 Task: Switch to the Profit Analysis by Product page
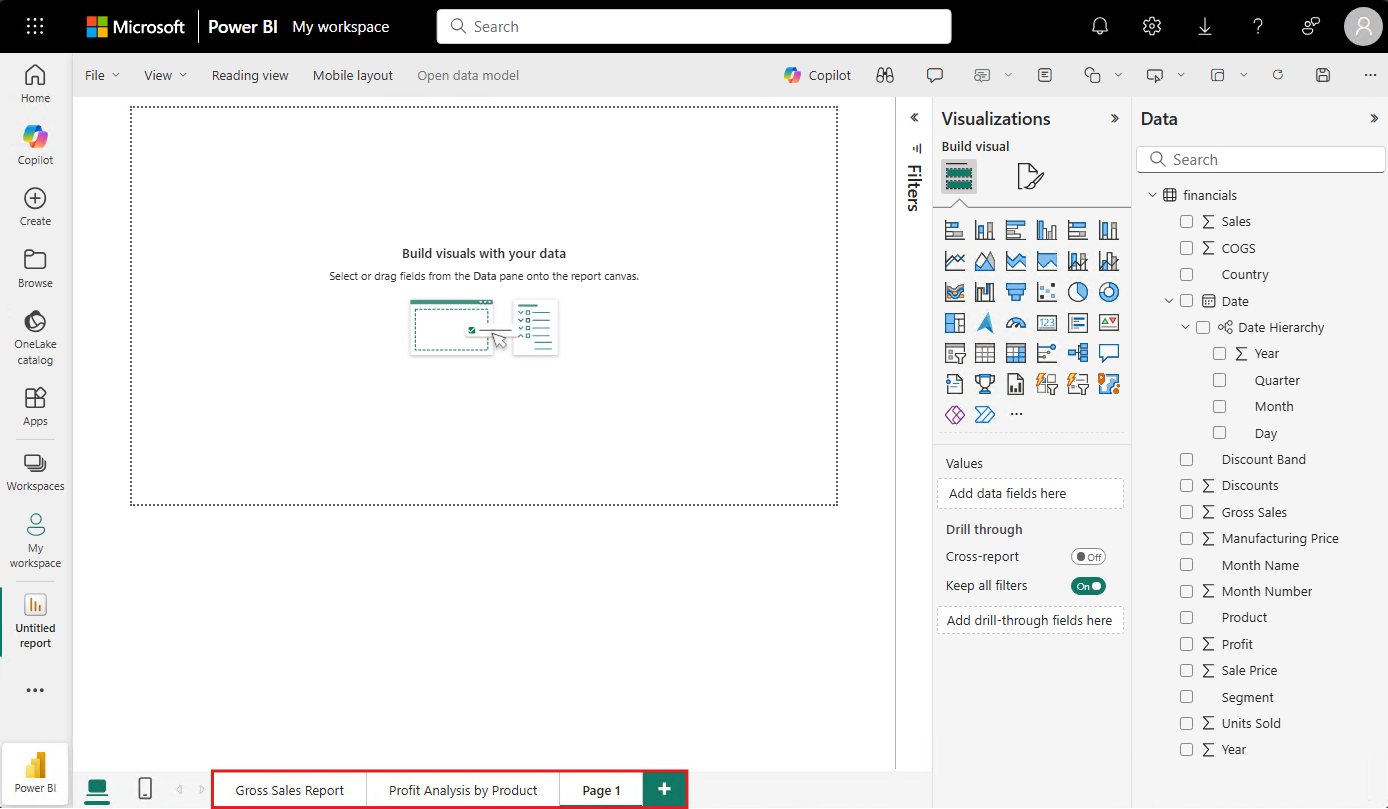(462, 789)
